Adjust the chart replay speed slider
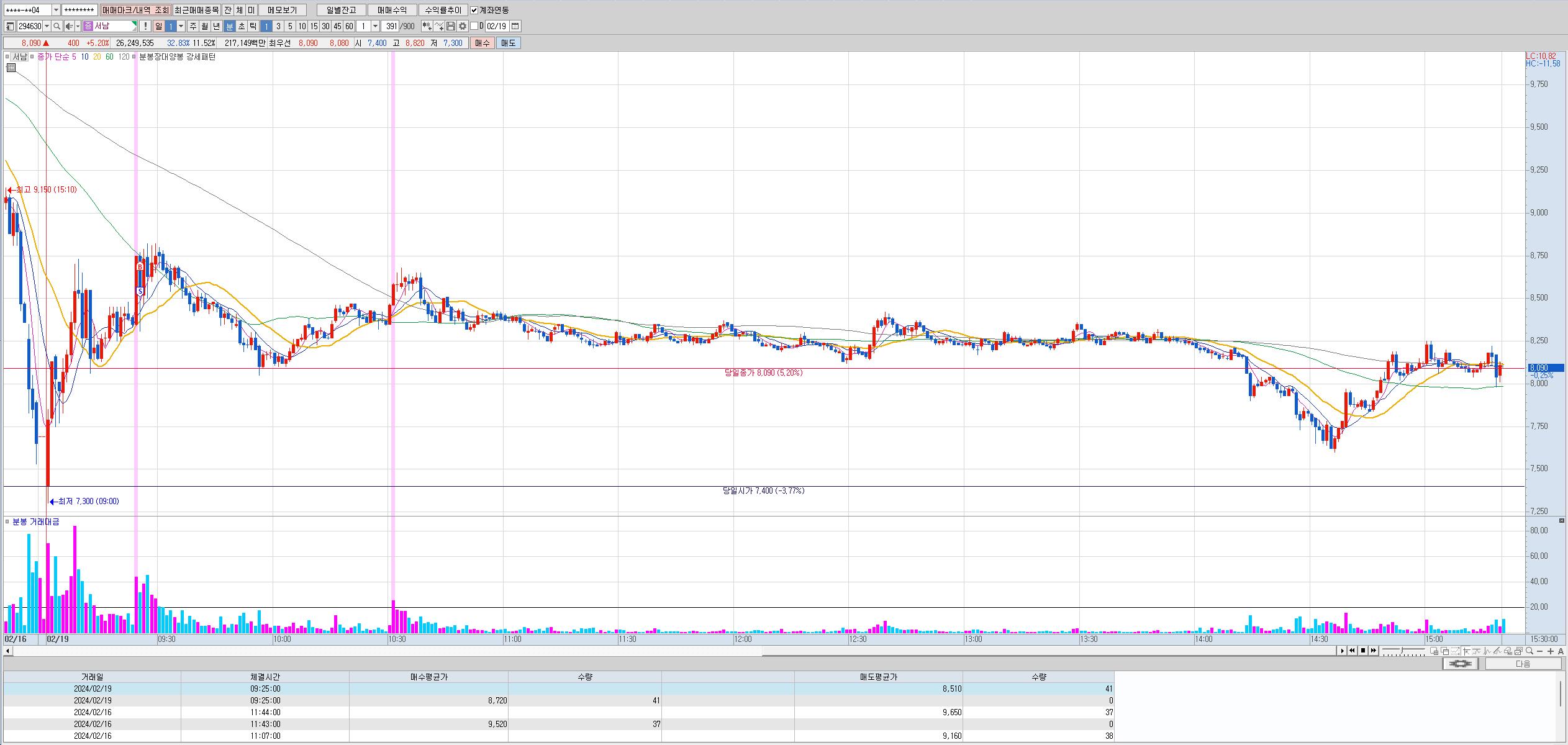 (1403, 651)
